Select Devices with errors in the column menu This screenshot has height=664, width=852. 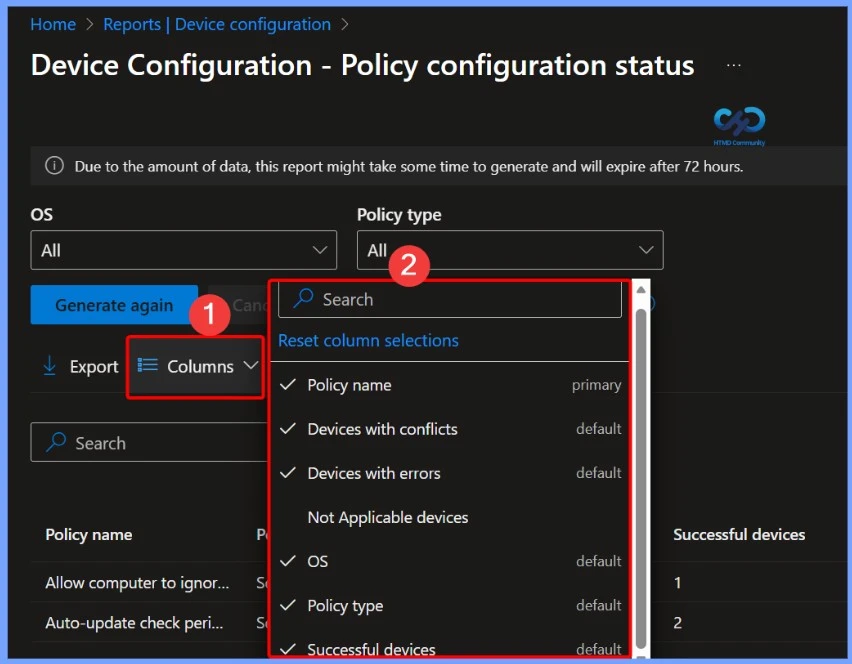coord(374,472)
